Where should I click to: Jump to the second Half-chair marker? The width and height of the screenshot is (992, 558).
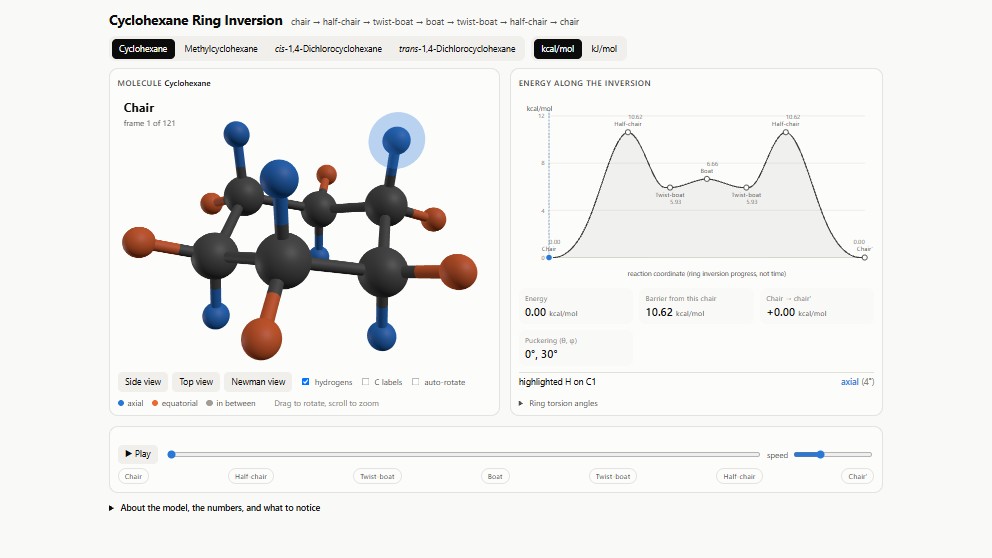click(x=739, y=476)
